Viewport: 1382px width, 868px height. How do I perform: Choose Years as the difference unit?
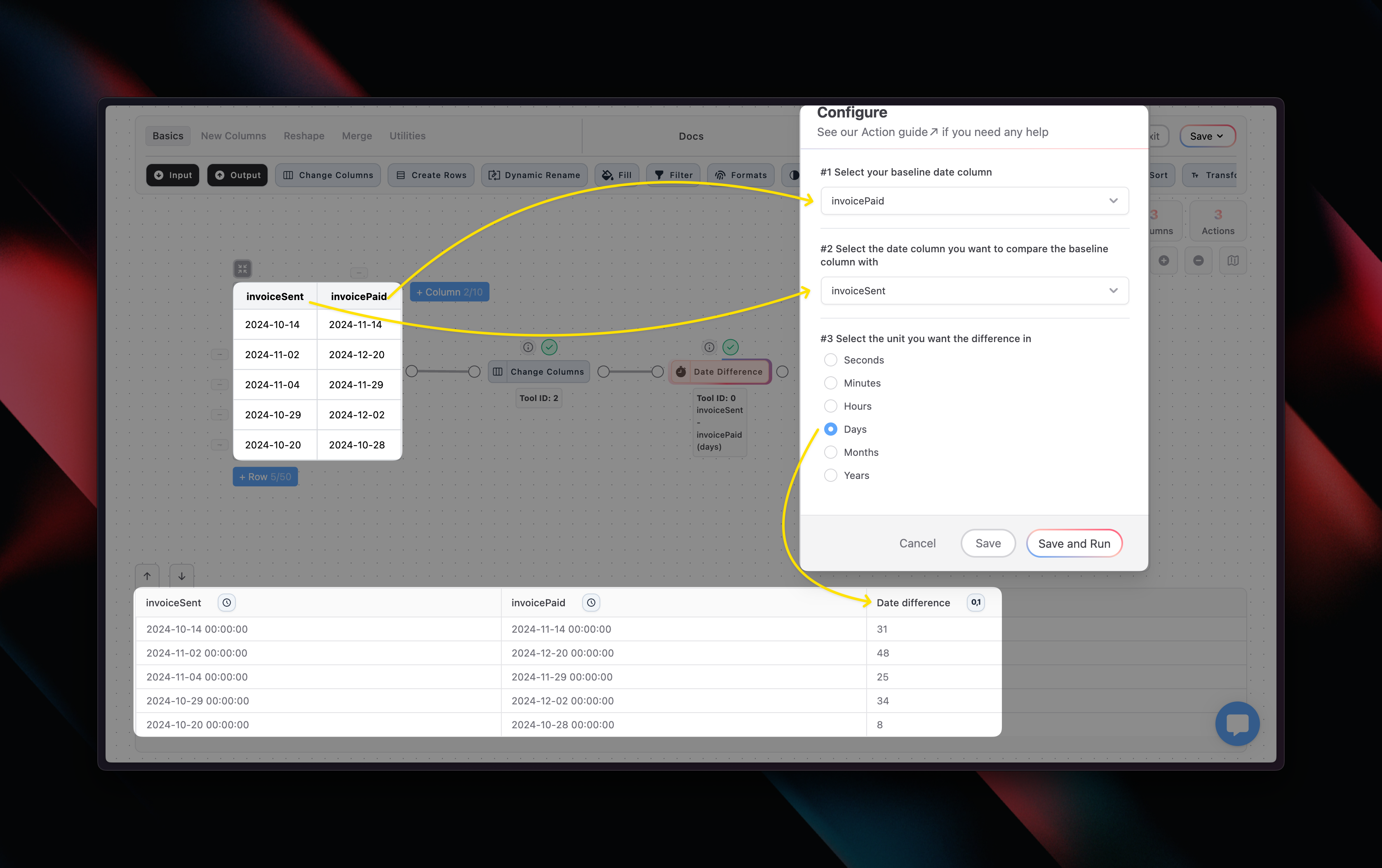pos(830,475)
